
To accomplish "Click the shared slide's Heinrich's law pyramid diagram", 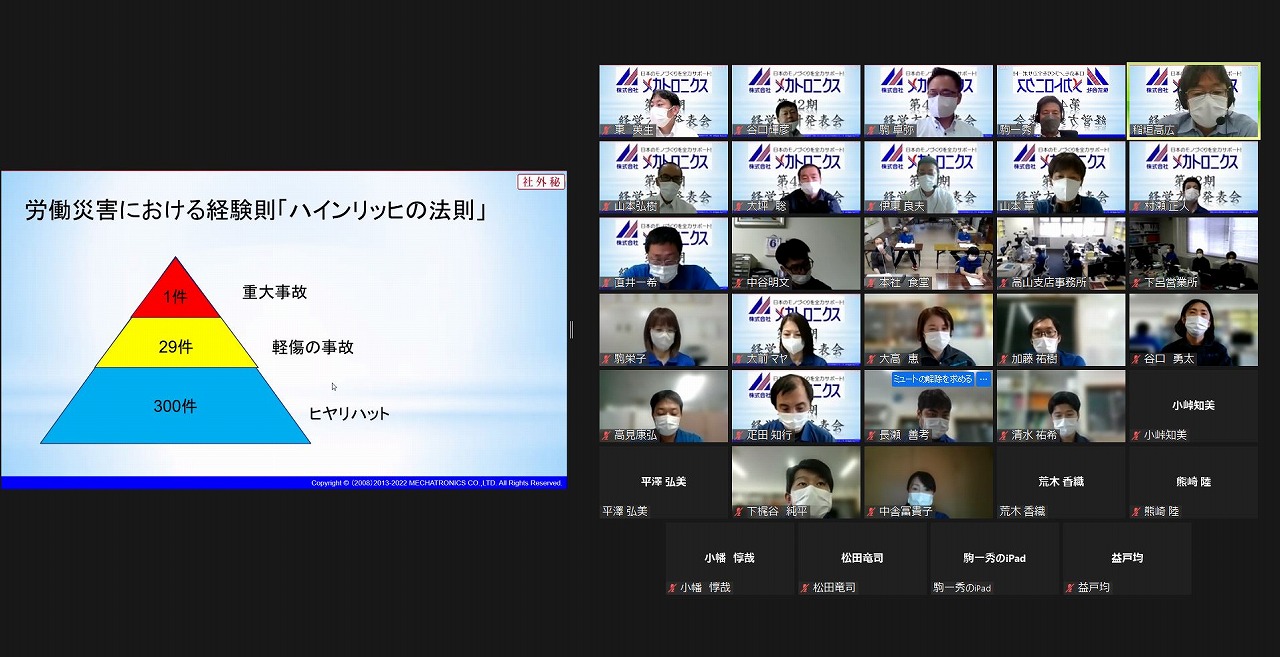I will click(175, 350).
